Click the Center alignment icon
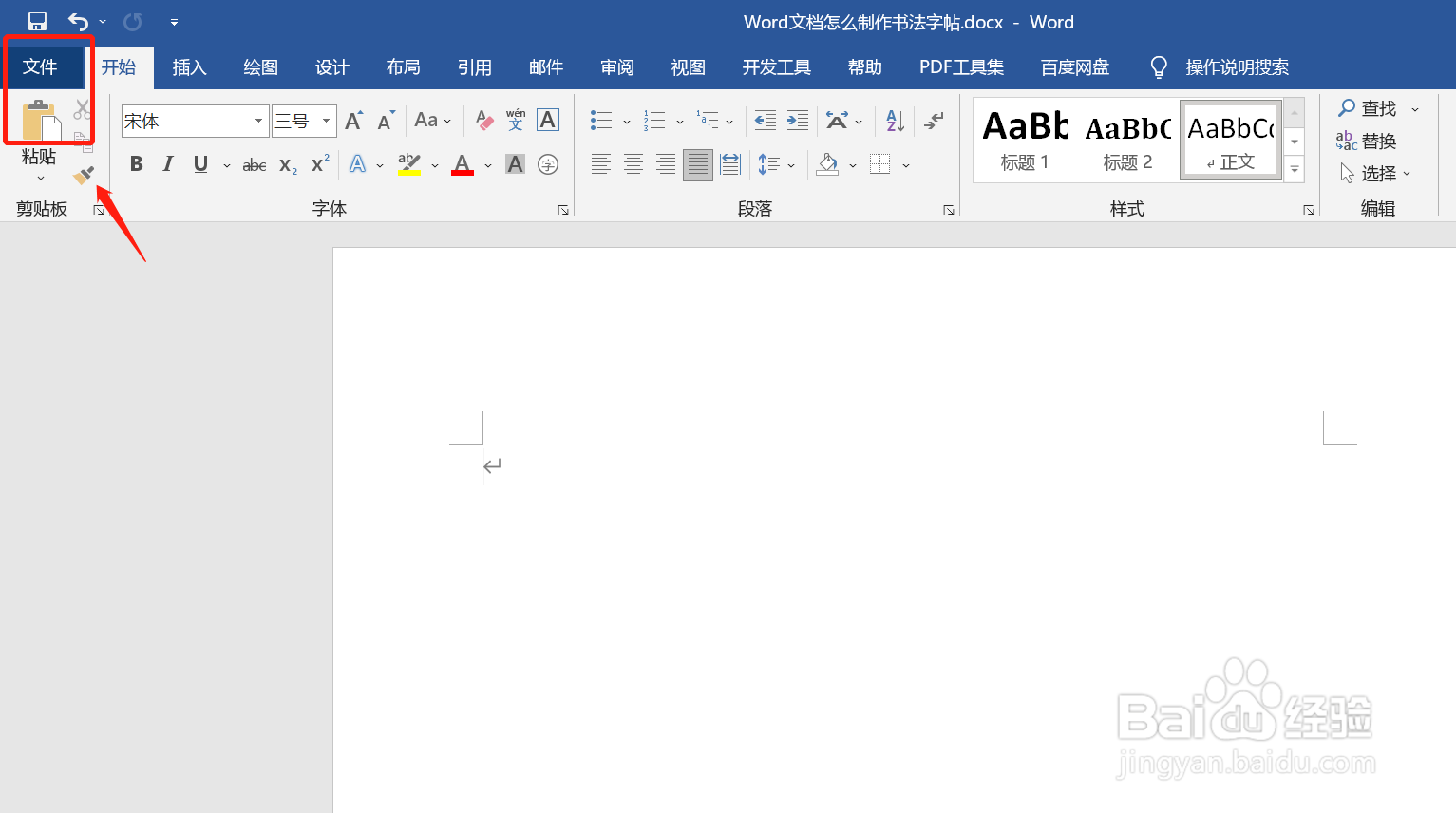1456x813 pixels. [x=633, y=164]
